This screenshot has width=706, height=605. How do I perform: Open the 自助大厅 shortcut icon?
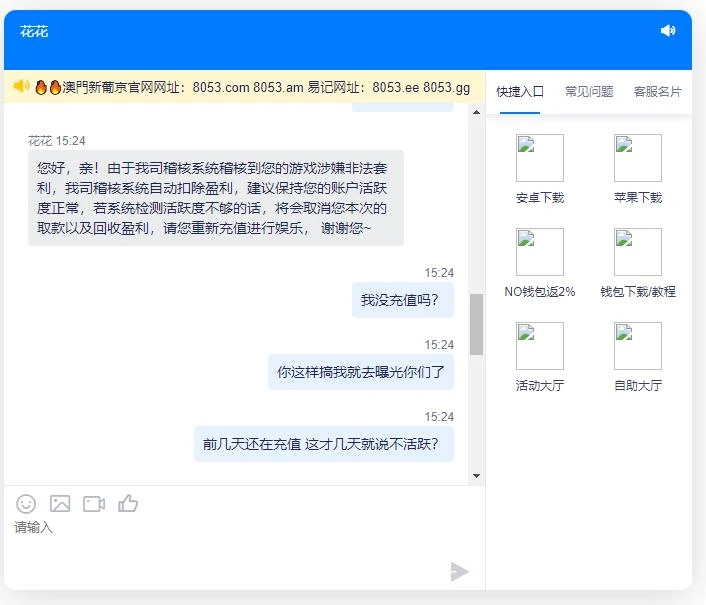(x=637, y=346)
